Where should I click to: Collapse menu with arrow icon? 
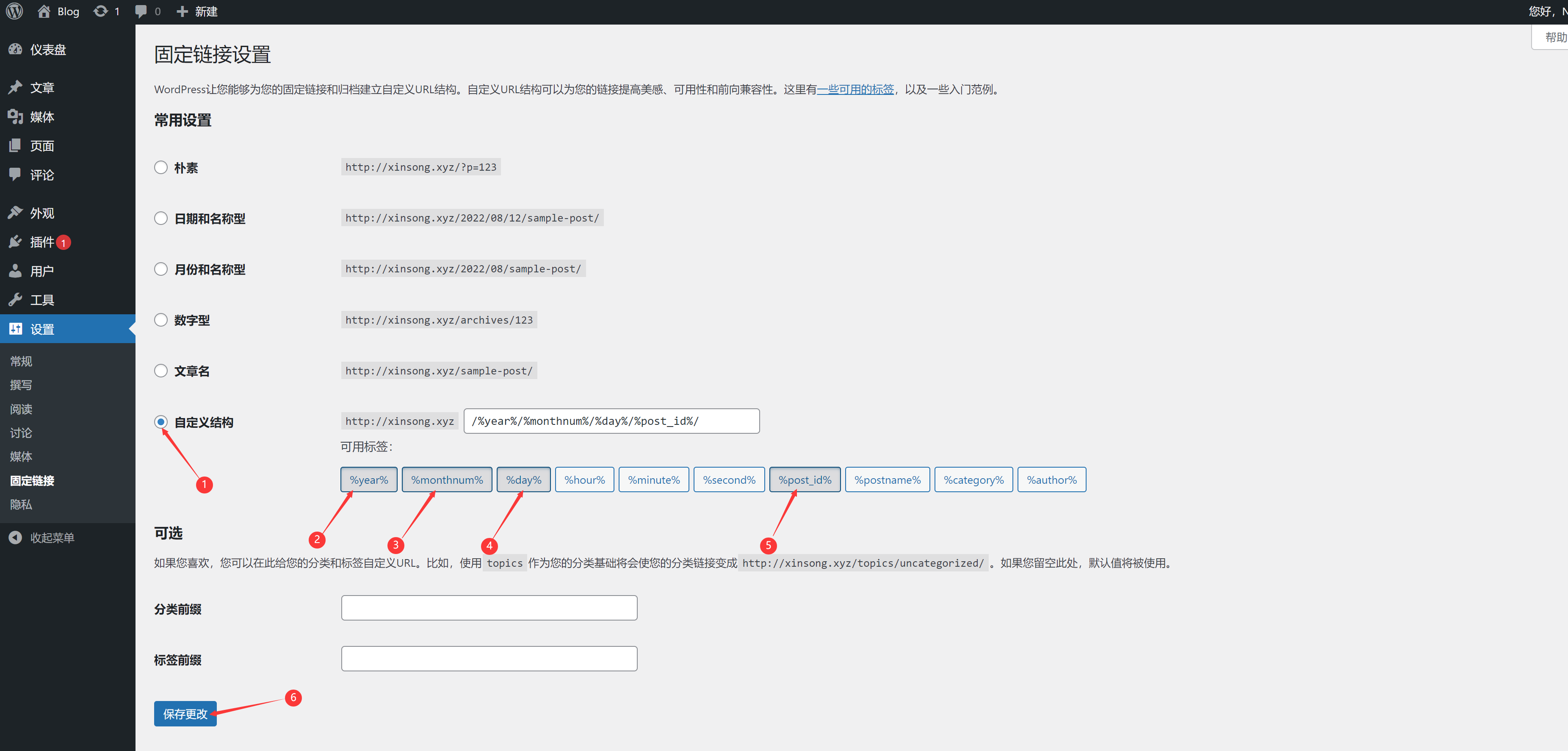[x=15, y=538]
